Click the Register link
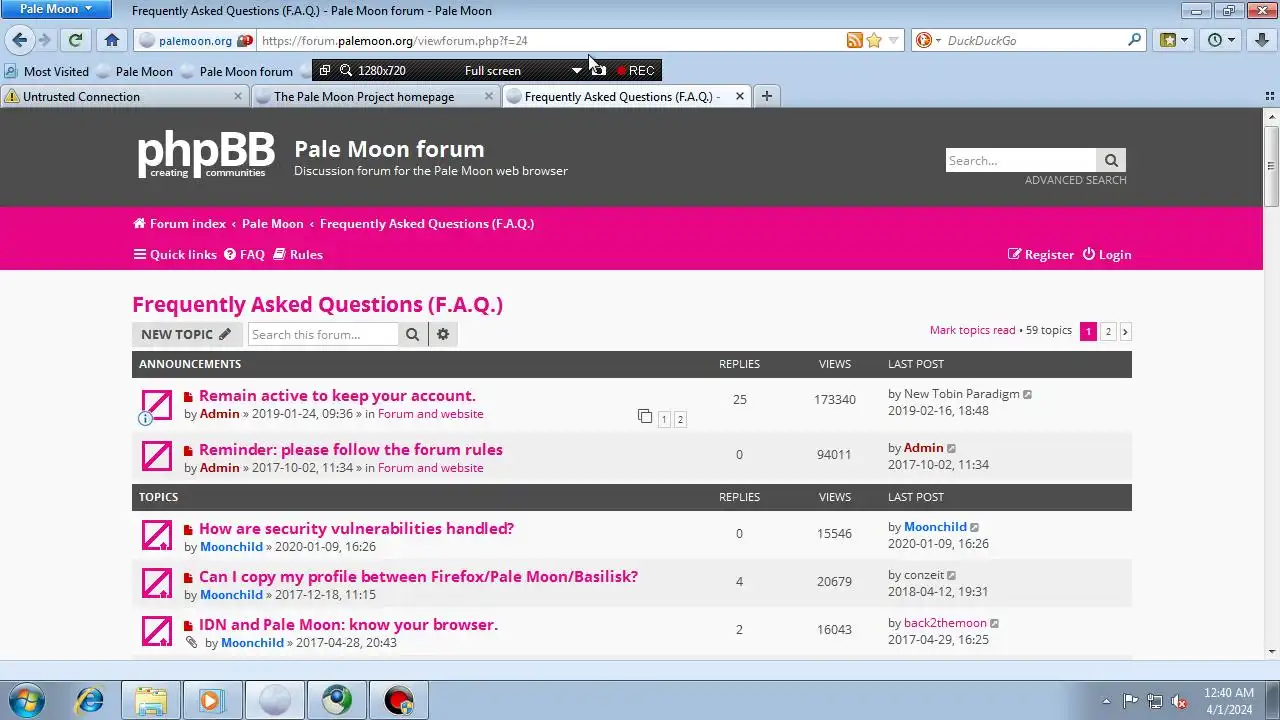Screen dimensions: 1280x720 1041,254
